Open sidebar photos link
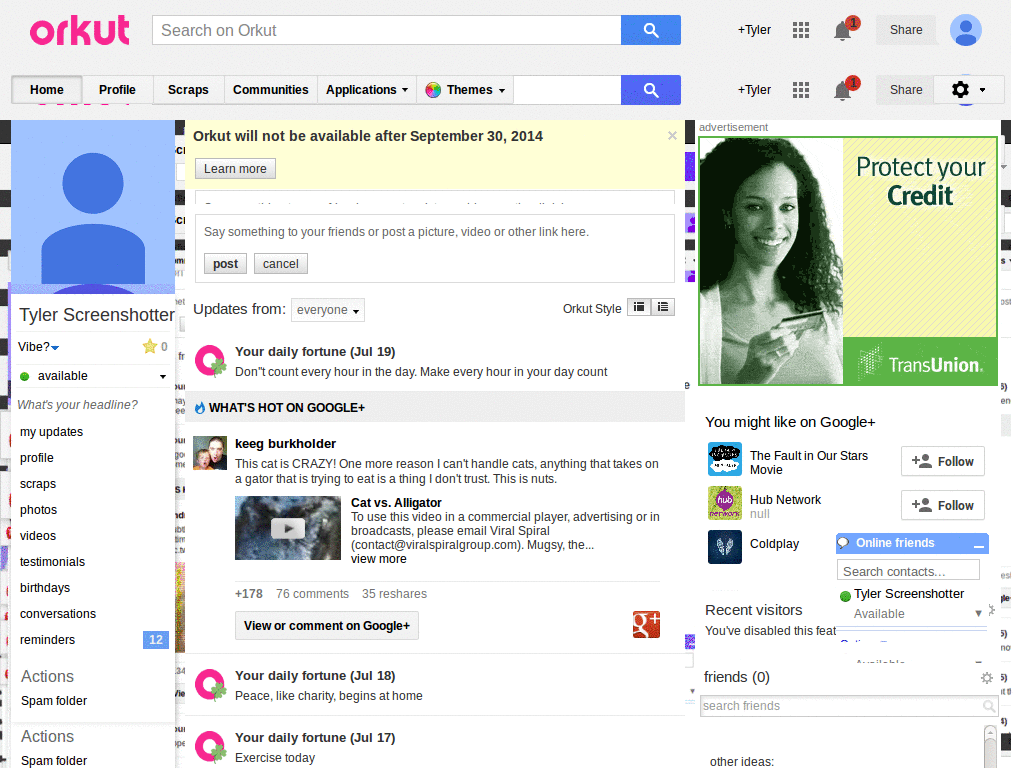 [39, 510]
